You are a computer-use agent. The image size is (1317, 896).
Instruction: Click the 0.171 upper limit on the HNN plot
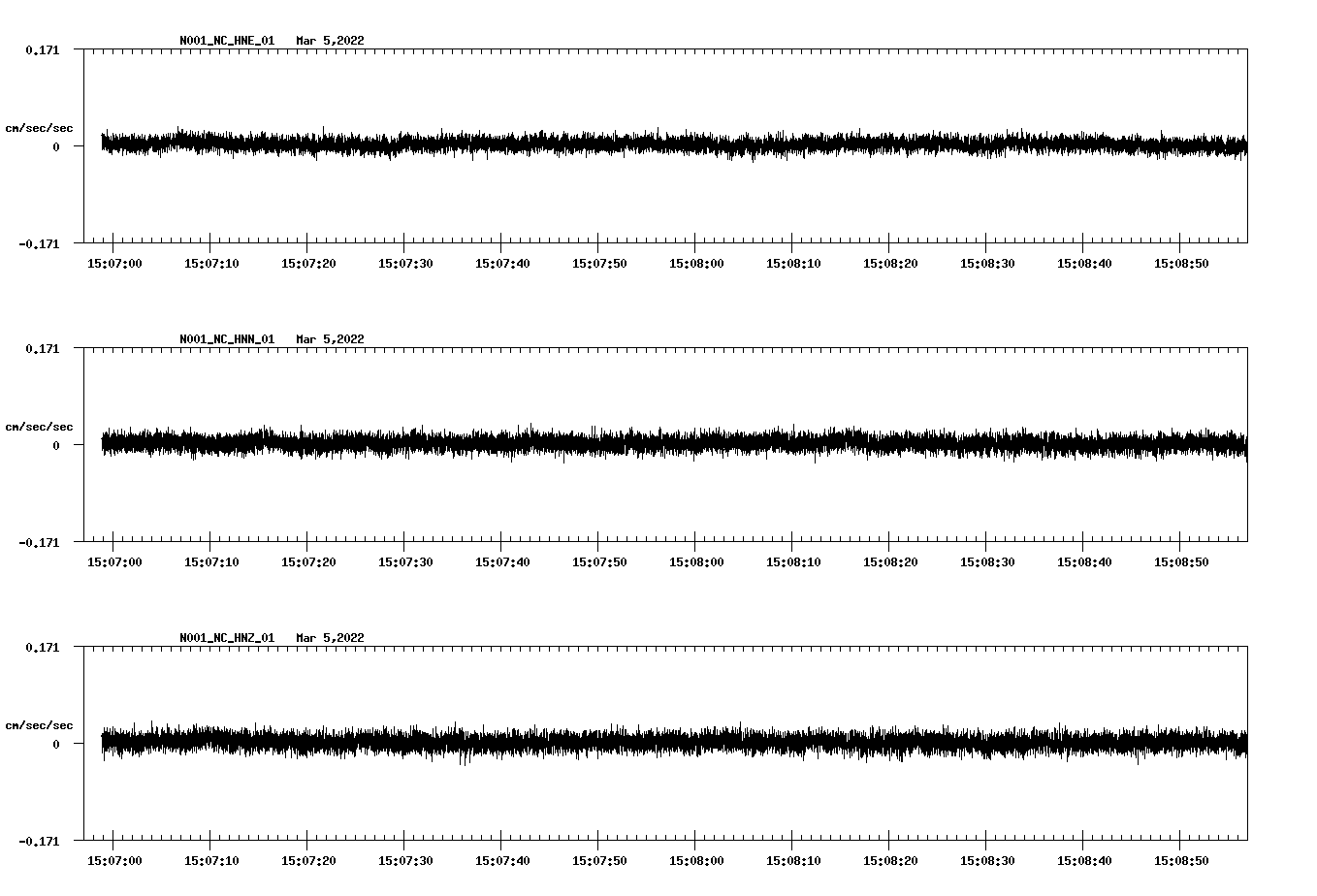click(x=42, y=348)
